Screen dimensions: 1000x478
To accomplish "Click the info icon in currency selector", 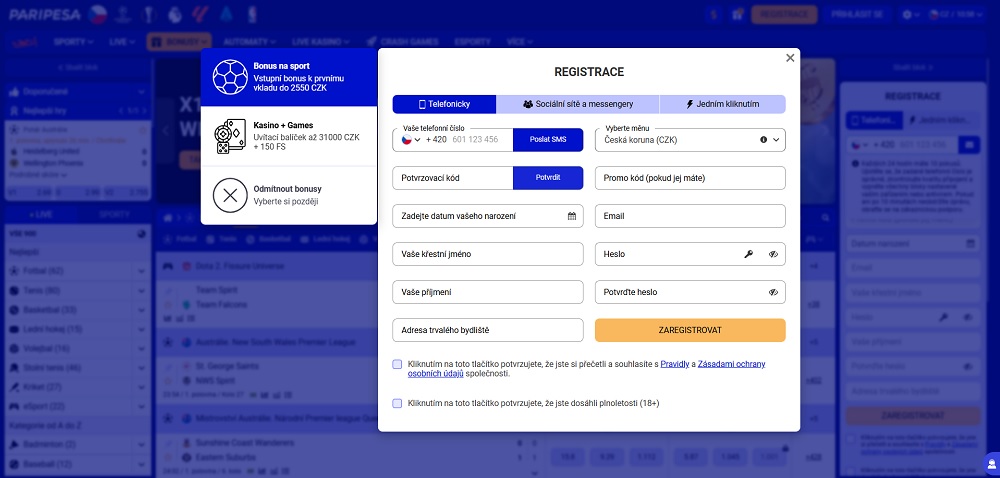I will [x=763, y=140].
